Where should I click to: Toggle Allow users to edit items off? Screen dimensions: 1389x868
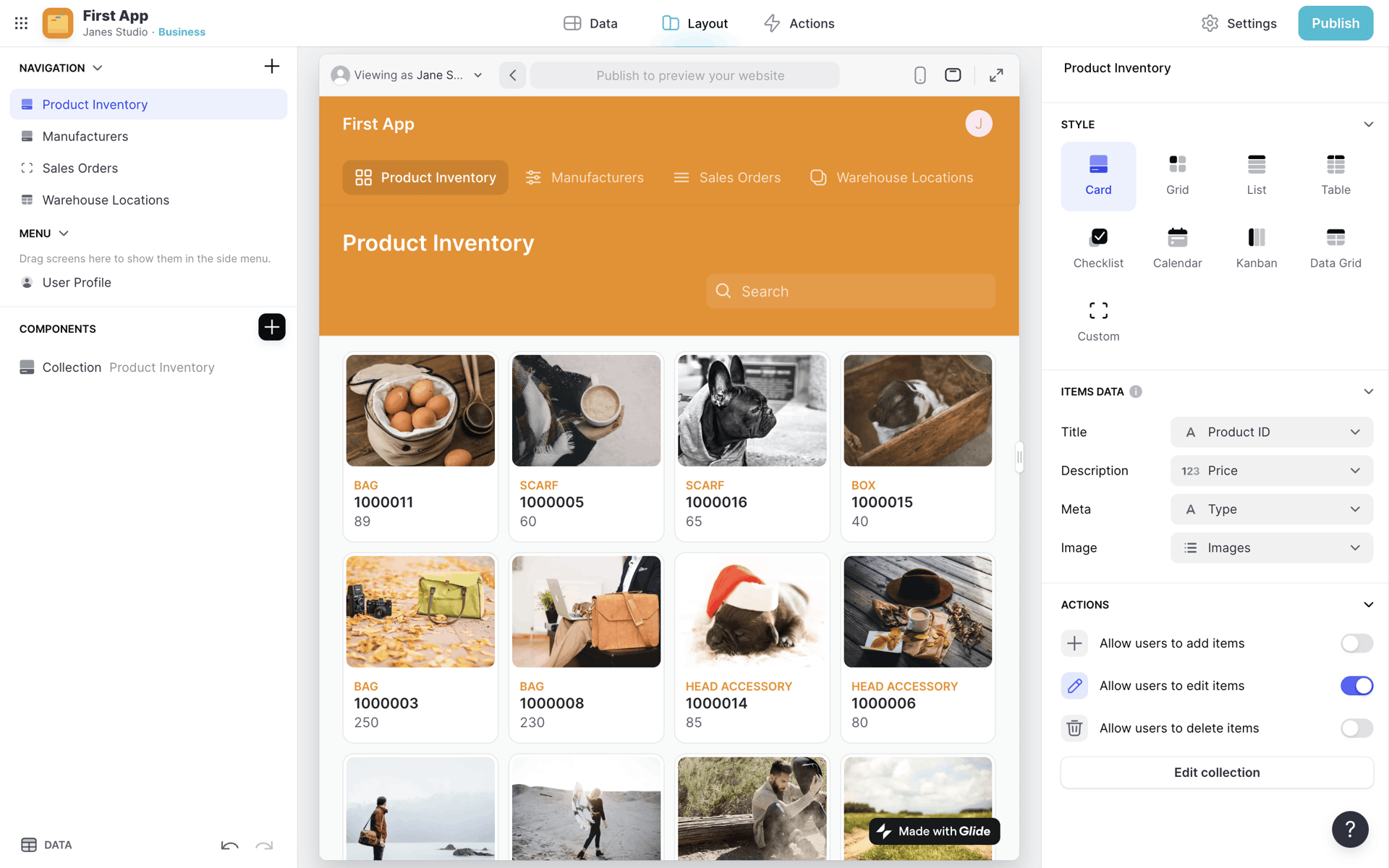[1356, 686]
